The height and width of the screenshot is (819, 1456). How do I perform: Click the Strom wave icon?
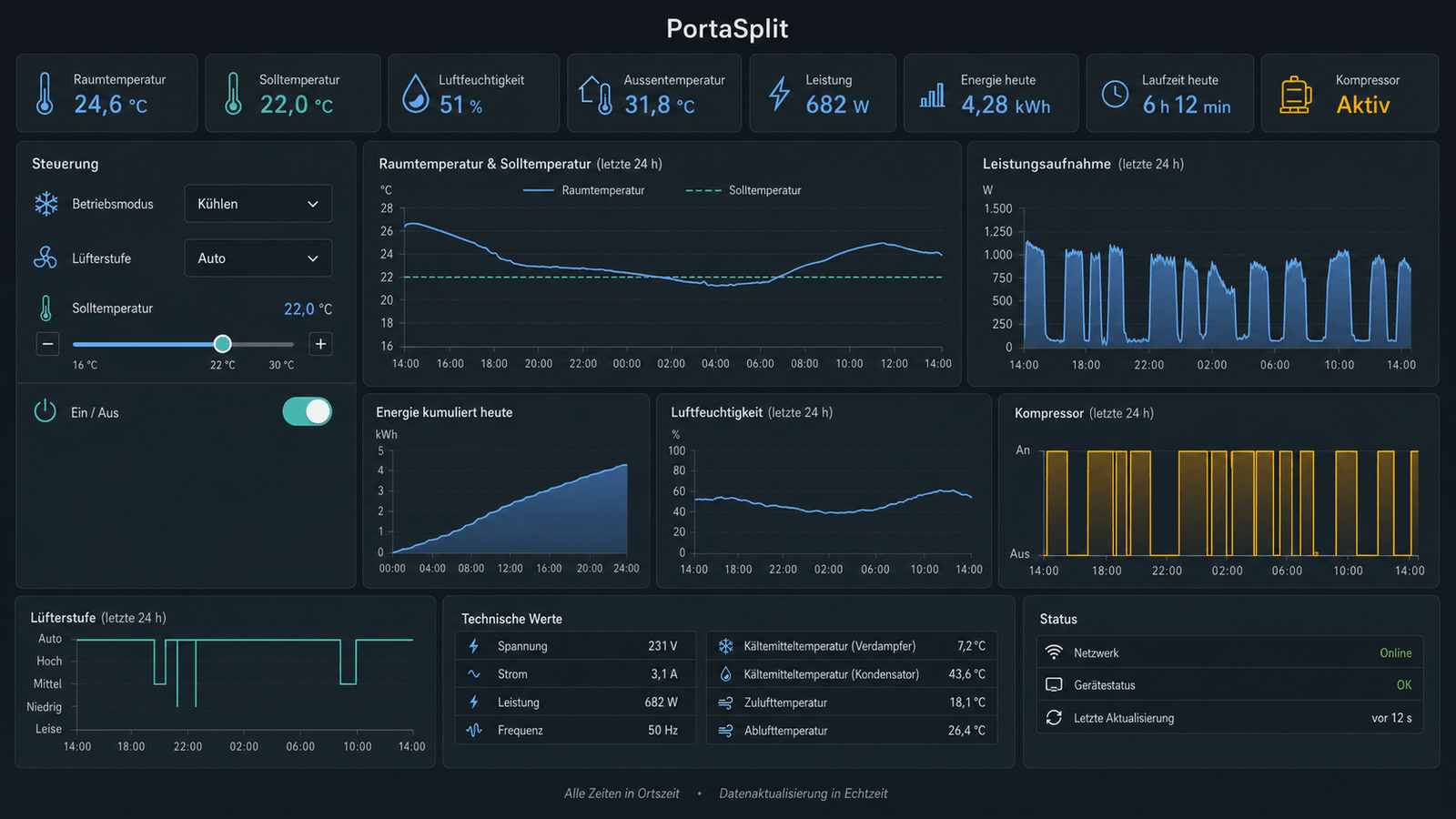(x=474, y=674)
